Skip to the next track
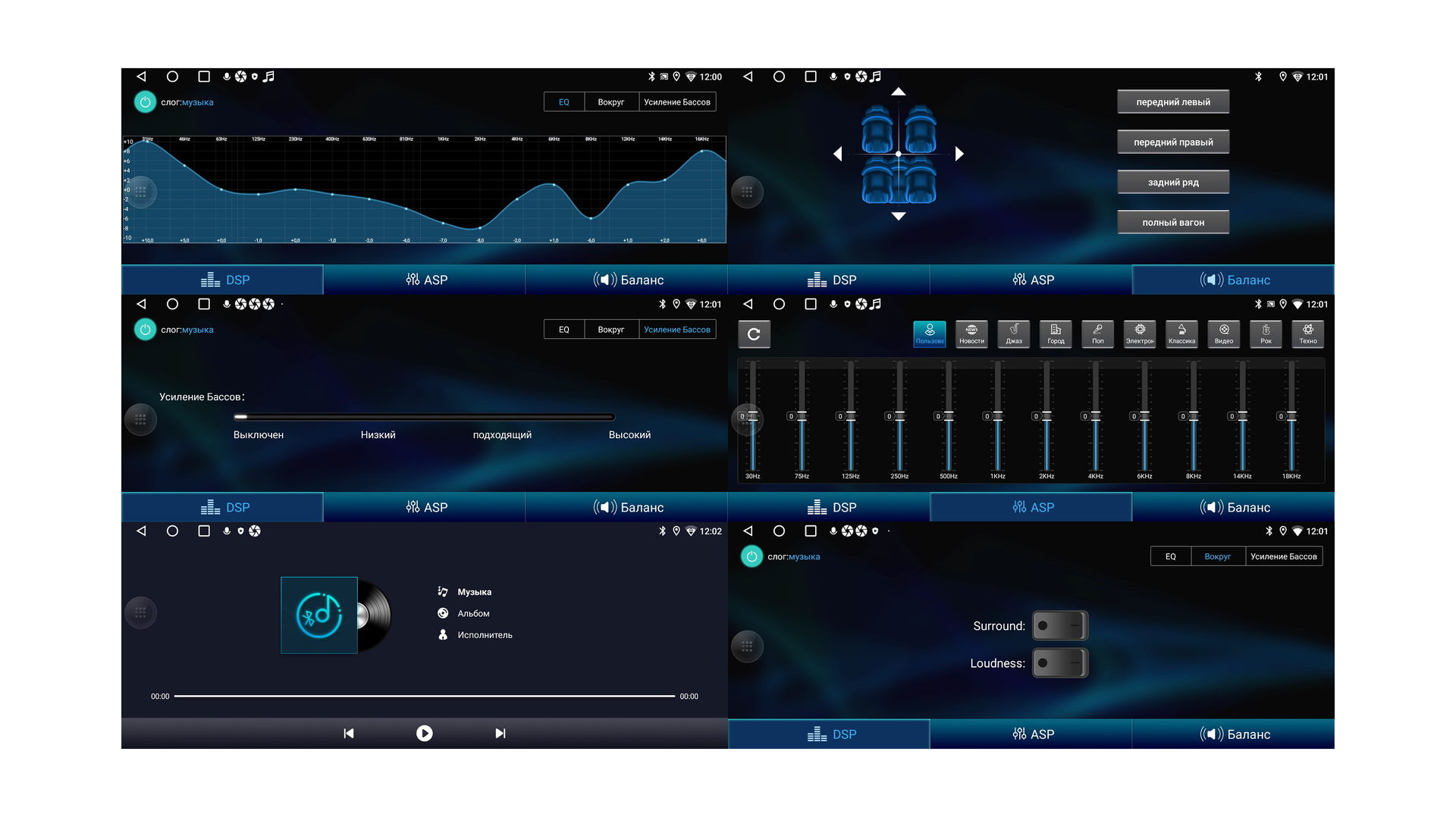The width and height of the screenshot is (1456, 817). 500,733
